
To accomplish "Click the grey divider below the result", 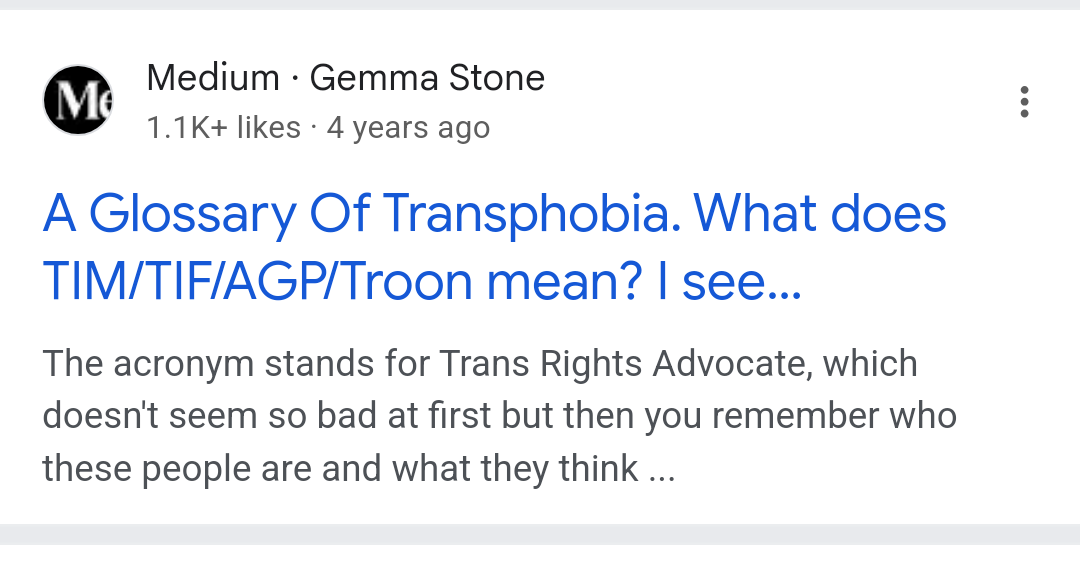I will click(x=540, y=534).
